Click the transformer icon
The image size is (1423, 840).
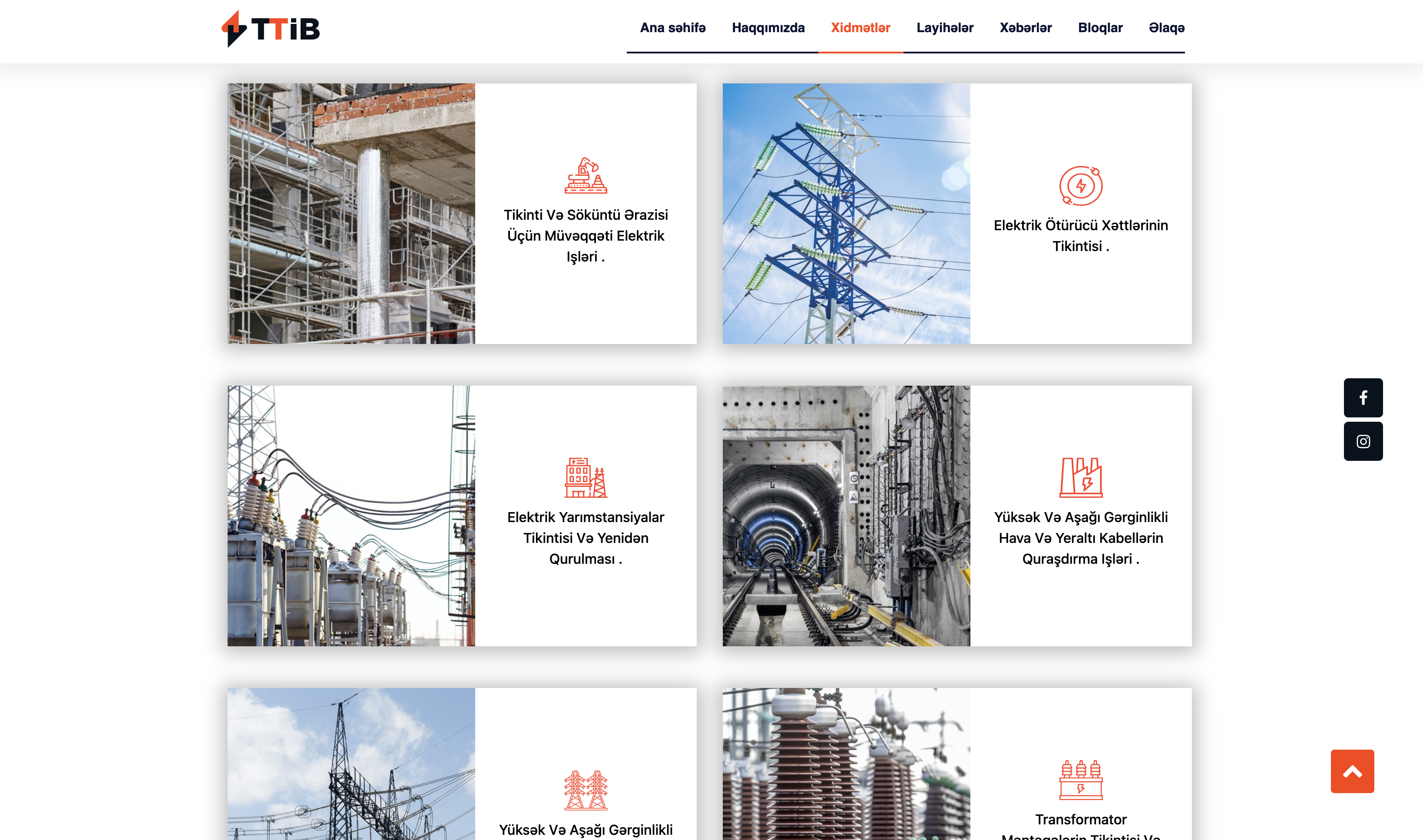click(1080, 780)
